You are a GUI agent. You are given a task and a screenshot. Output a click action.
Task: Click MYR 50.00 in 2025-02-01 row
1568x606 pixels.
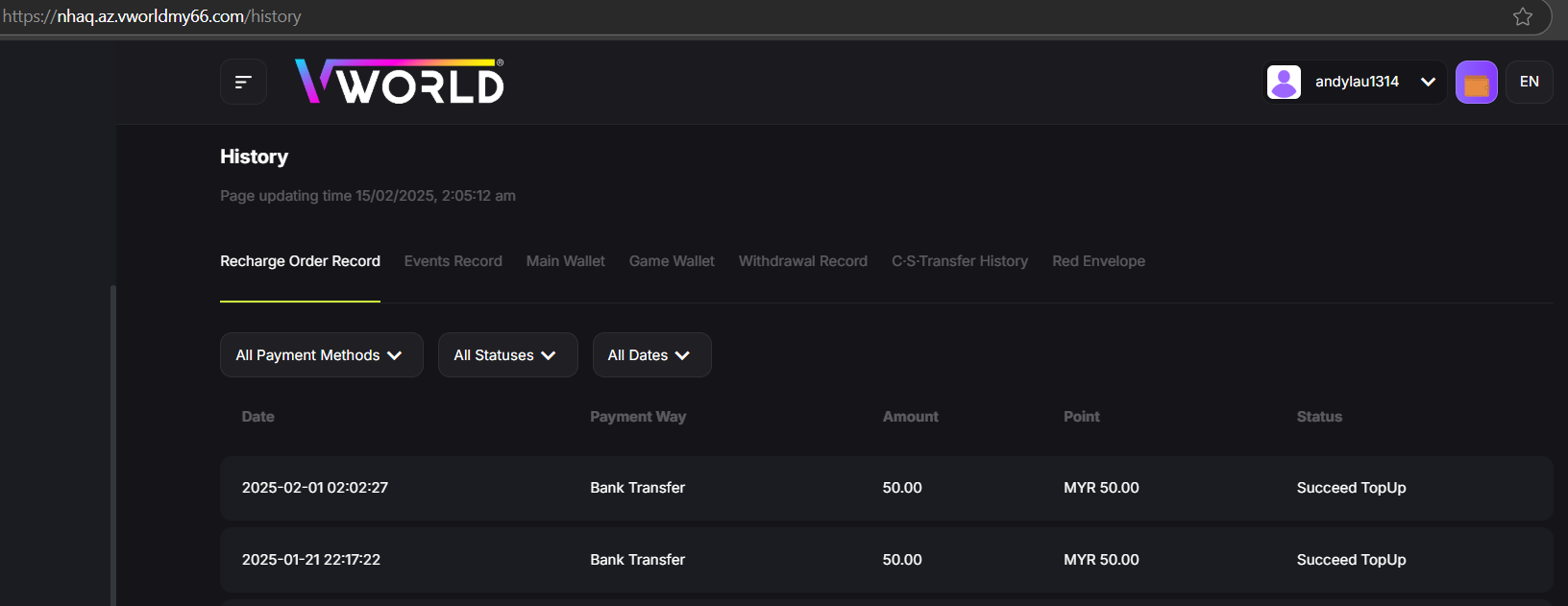1101,488
